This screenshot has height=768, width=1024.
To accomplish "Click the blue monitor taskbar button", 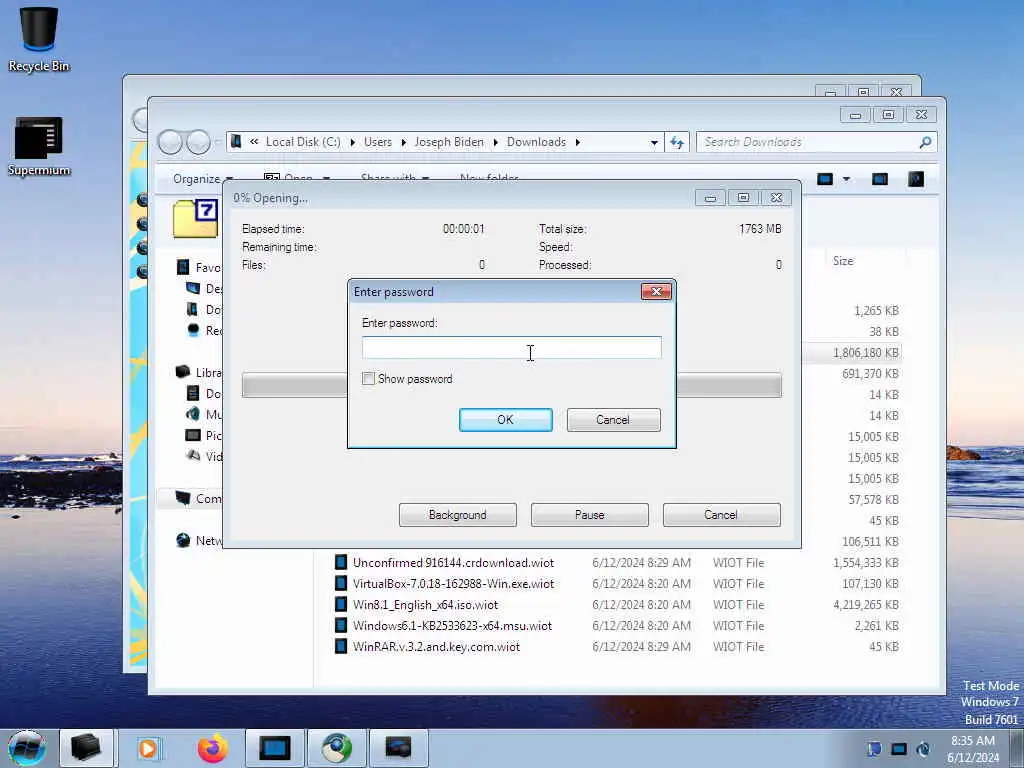I will click(274, 748).
